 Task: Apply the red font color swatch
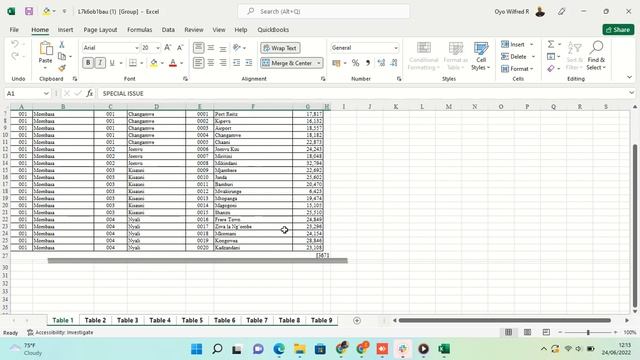click(x=173, y=63)
